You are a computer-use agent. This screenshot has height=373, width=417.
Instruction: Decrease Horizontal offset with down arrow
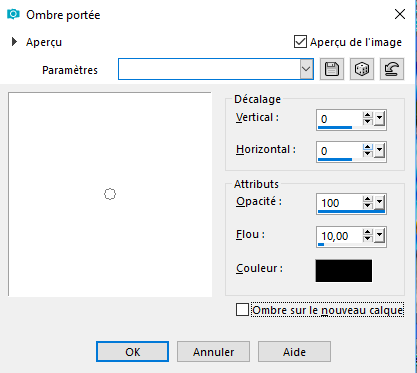368,154
